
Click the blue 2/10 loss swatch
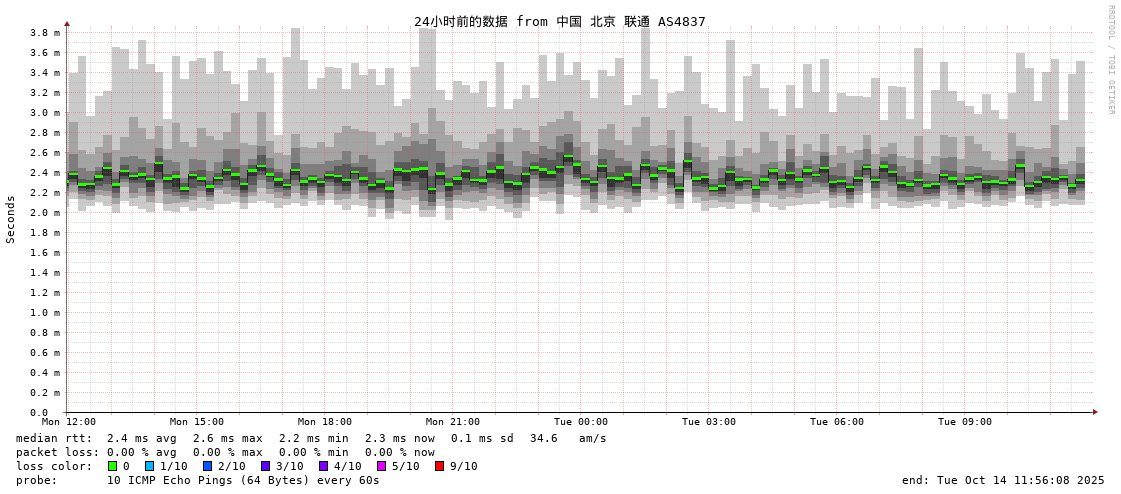pyautogui.click(x=207, y=466)
